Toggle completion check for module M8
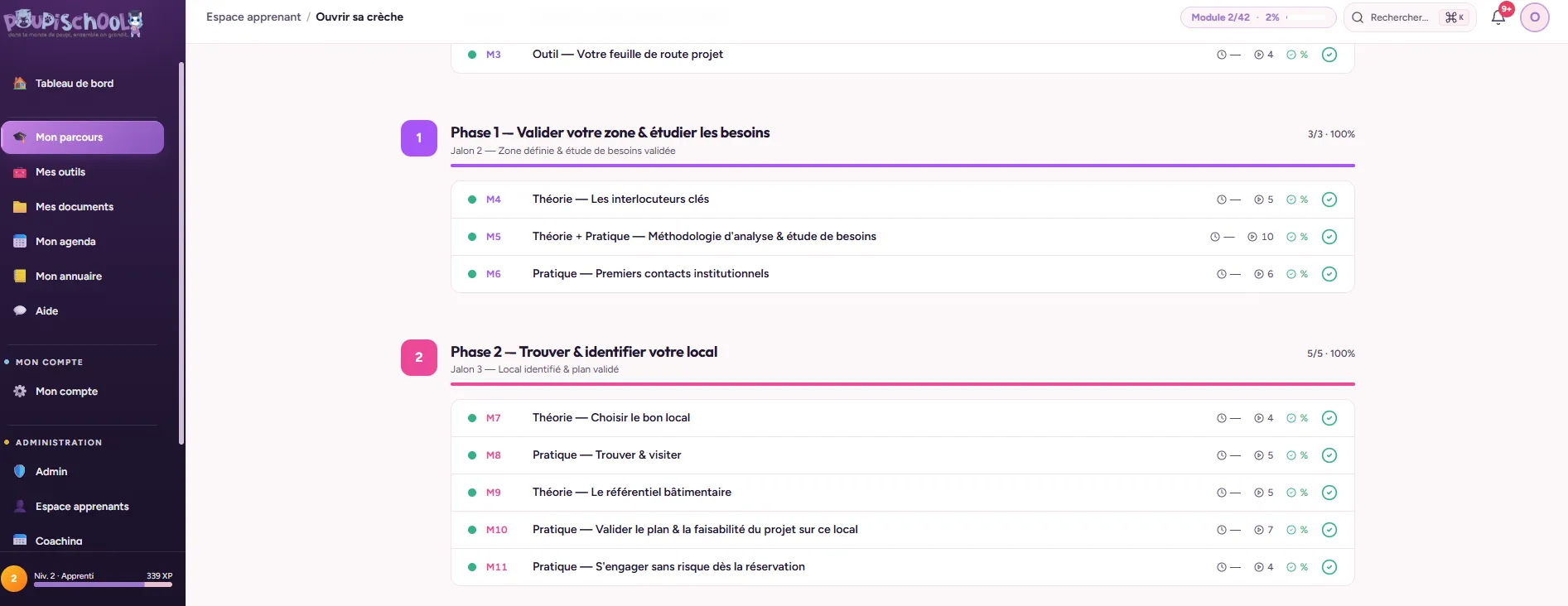 (1329, 455)
